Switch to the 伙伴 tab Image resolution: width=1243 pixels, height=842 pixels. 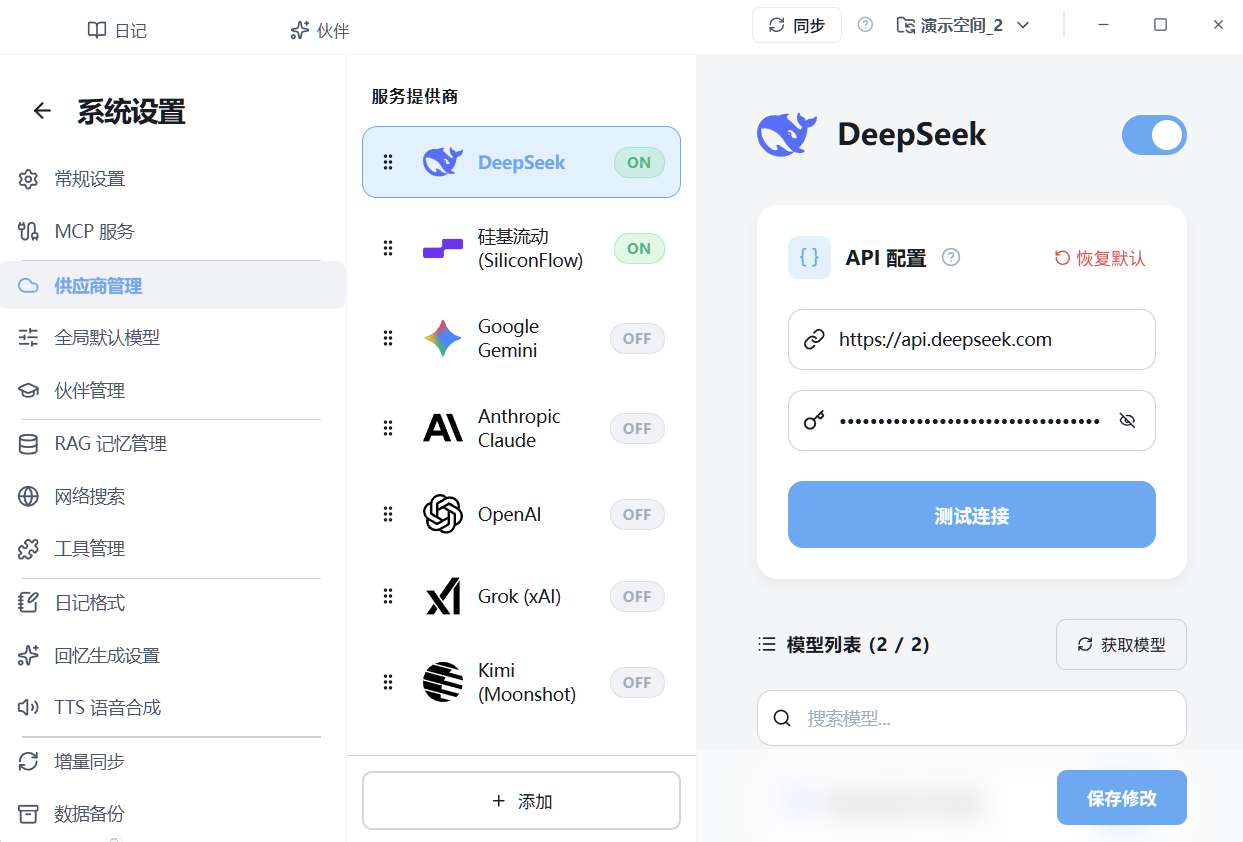[x=319, y=31]
